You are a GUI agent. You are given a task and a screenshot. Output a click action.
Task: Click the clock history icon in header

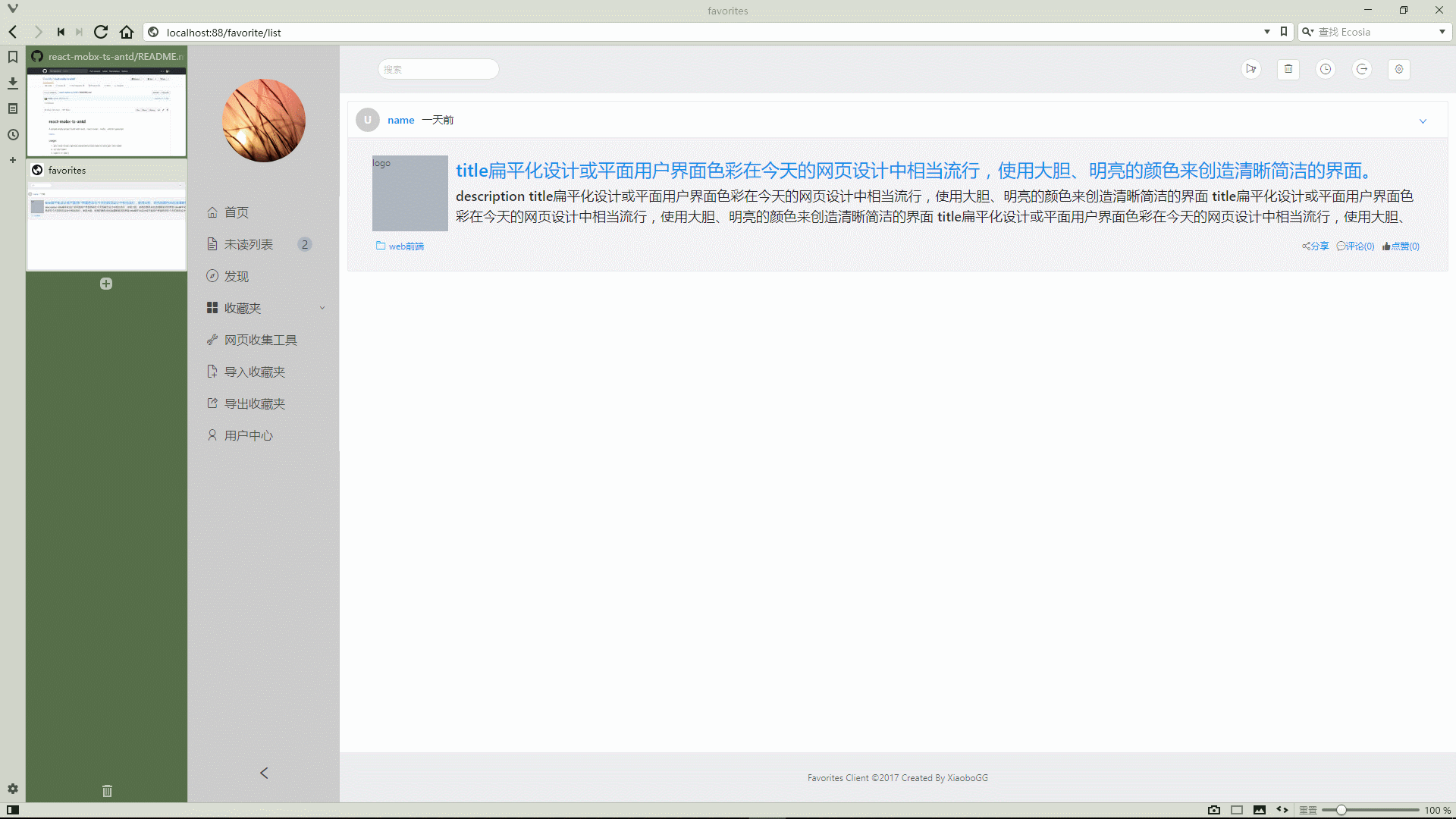click(x=1325, y=69)
